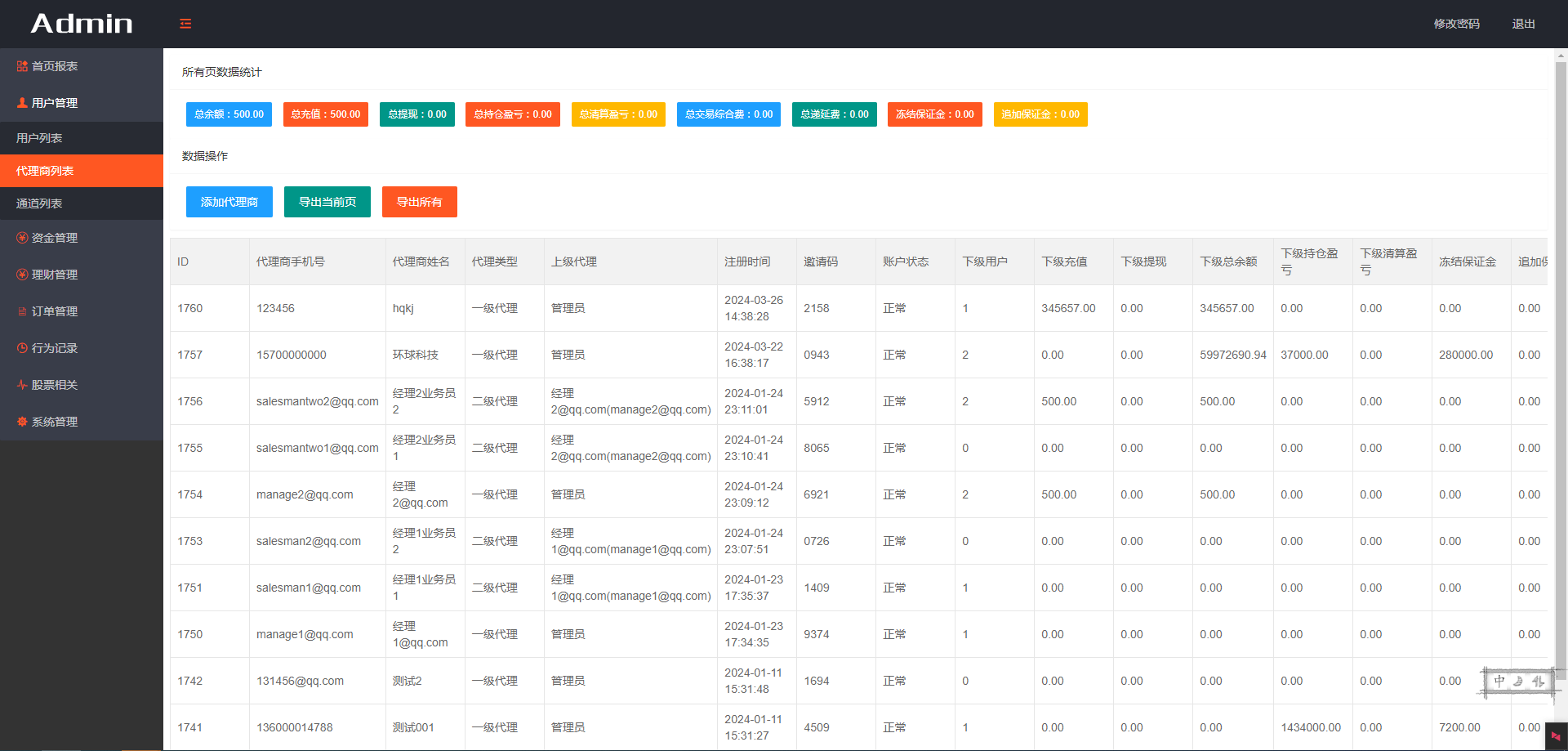
Task: Select 通道列表 in the sidebar
Action: 39,203
